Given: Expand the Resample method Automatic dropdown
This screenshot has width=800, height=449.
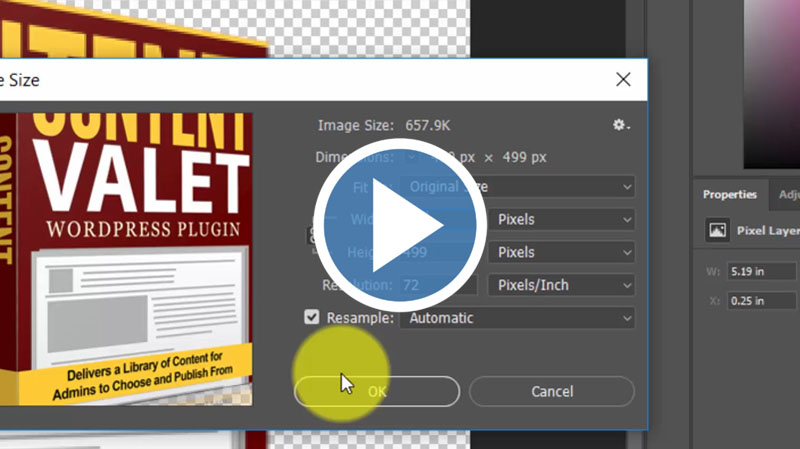Looking at the screenshot, I should [517, 318].
